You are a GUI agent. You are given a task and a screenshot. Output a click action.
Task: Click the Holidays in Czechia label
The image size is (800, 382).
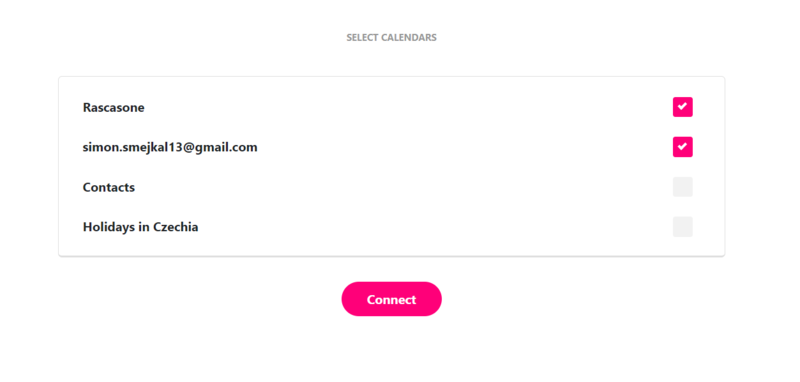point(140,227)
